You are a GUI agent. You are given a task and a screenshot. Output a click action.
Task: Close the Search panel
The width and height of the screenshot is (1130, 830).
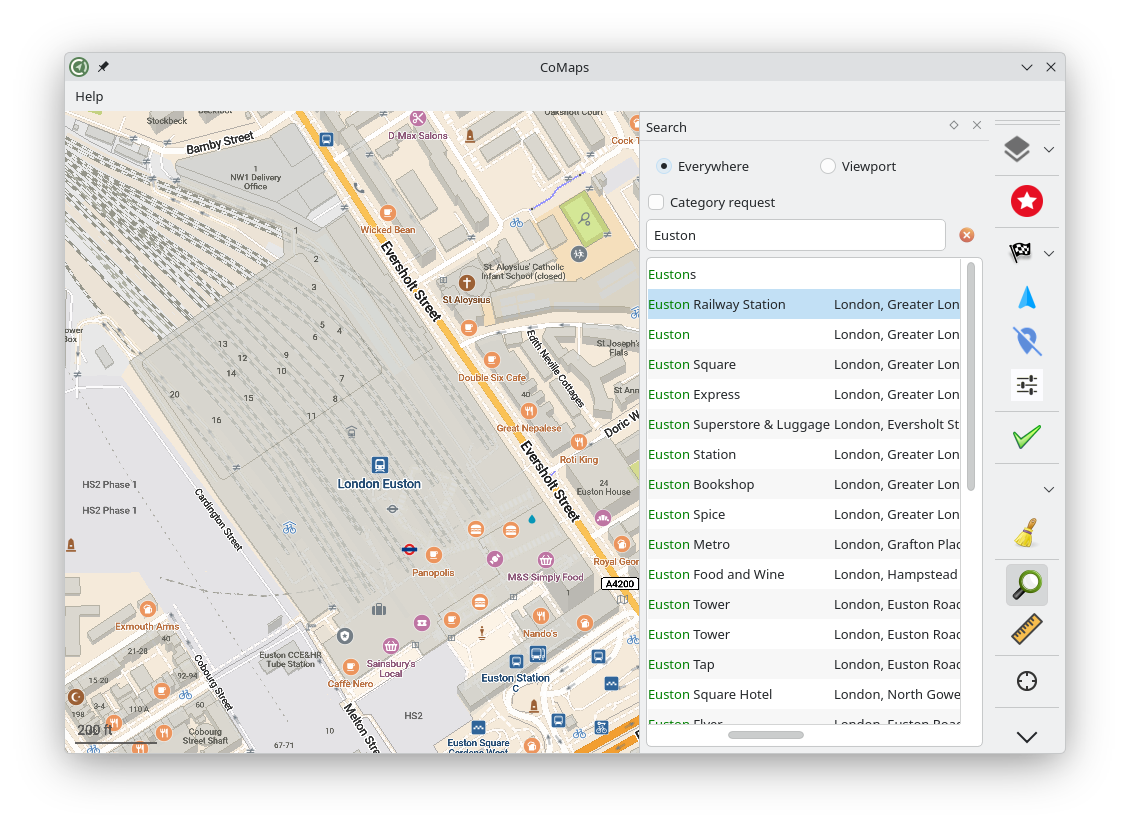[x=977, y=125]
